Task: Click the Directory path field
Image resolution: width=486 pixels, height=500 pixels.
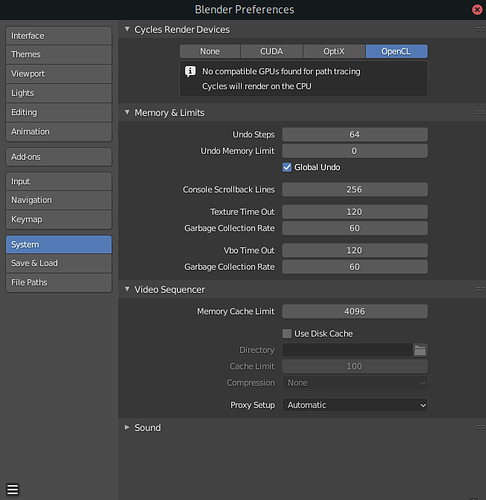Action: 348,350
